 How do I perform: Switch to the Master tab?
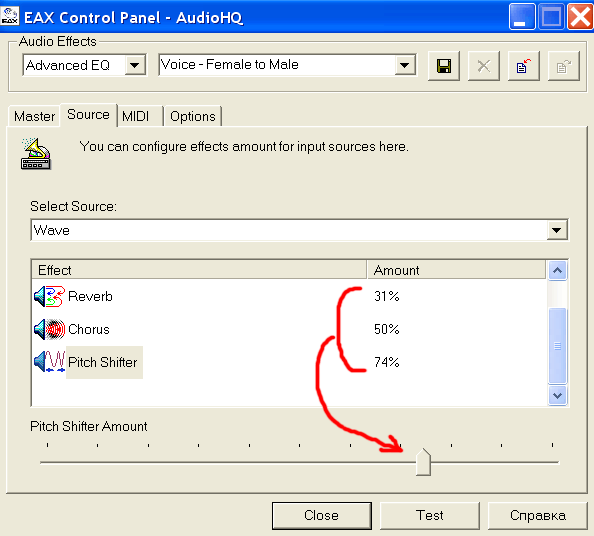[x=34, y=116]
